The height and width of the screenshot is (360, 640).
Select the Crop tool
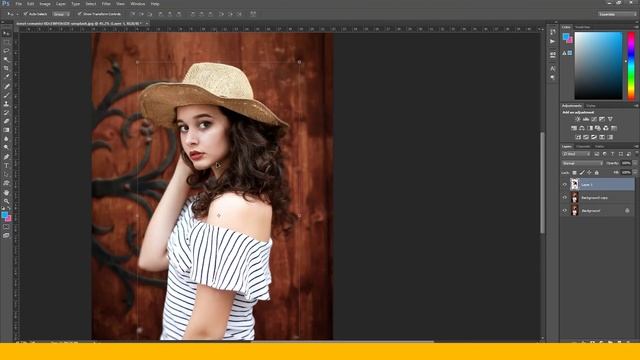tap(6, 68)
